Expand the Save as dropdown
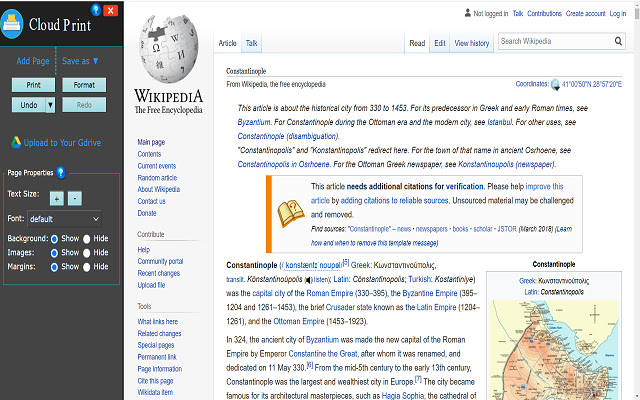Image resolution: width=640 pixels, height=400 pixels. (x=80, y=61)
